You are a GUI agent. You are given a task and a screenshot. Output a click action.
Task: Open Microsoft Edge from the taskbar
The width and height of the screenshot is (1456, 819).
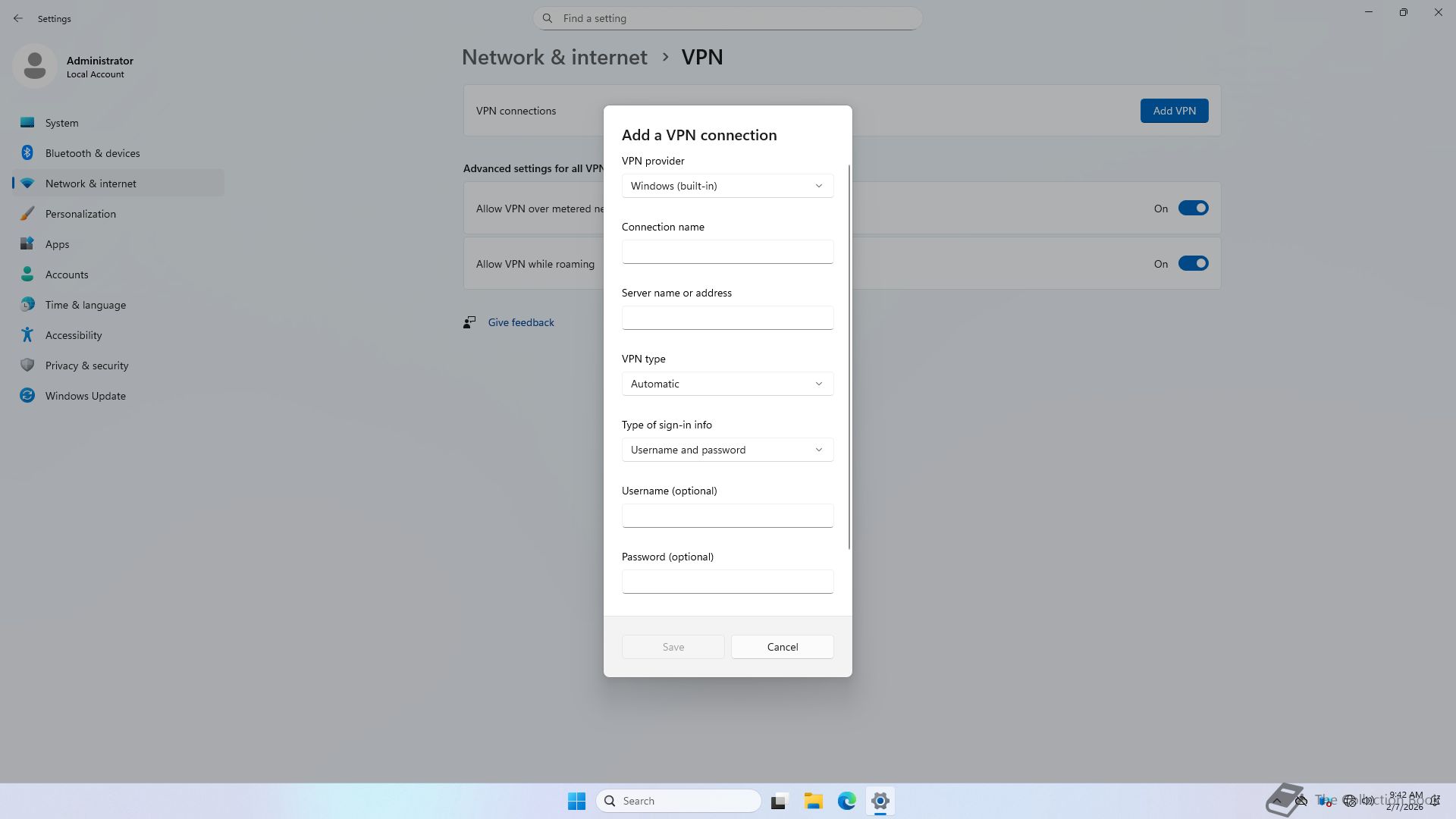pos(846,801)
